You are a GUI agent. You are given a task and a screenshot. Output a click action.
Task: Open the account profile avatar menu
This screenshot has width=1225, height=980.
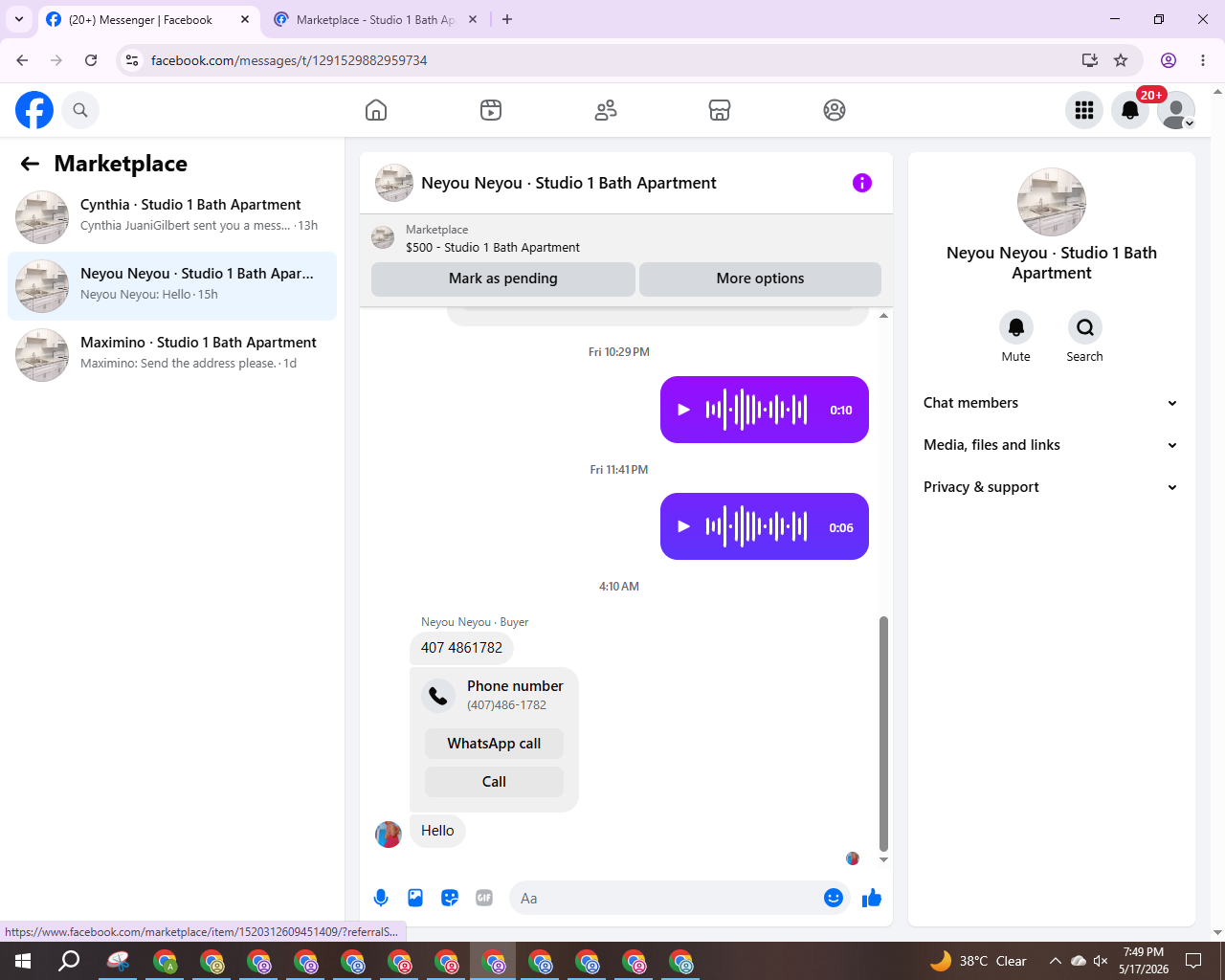[1176, 110]
